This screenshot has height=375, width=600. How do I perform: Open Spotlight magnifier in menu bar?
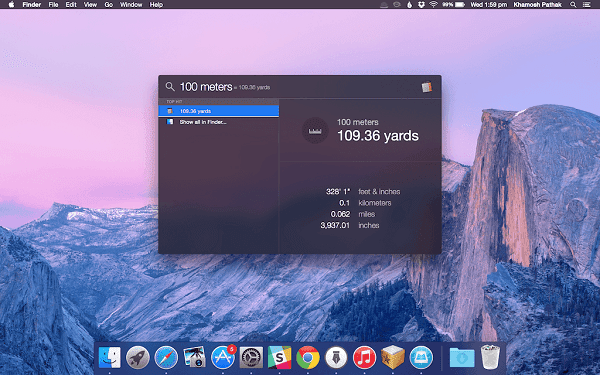coord(573,5)
